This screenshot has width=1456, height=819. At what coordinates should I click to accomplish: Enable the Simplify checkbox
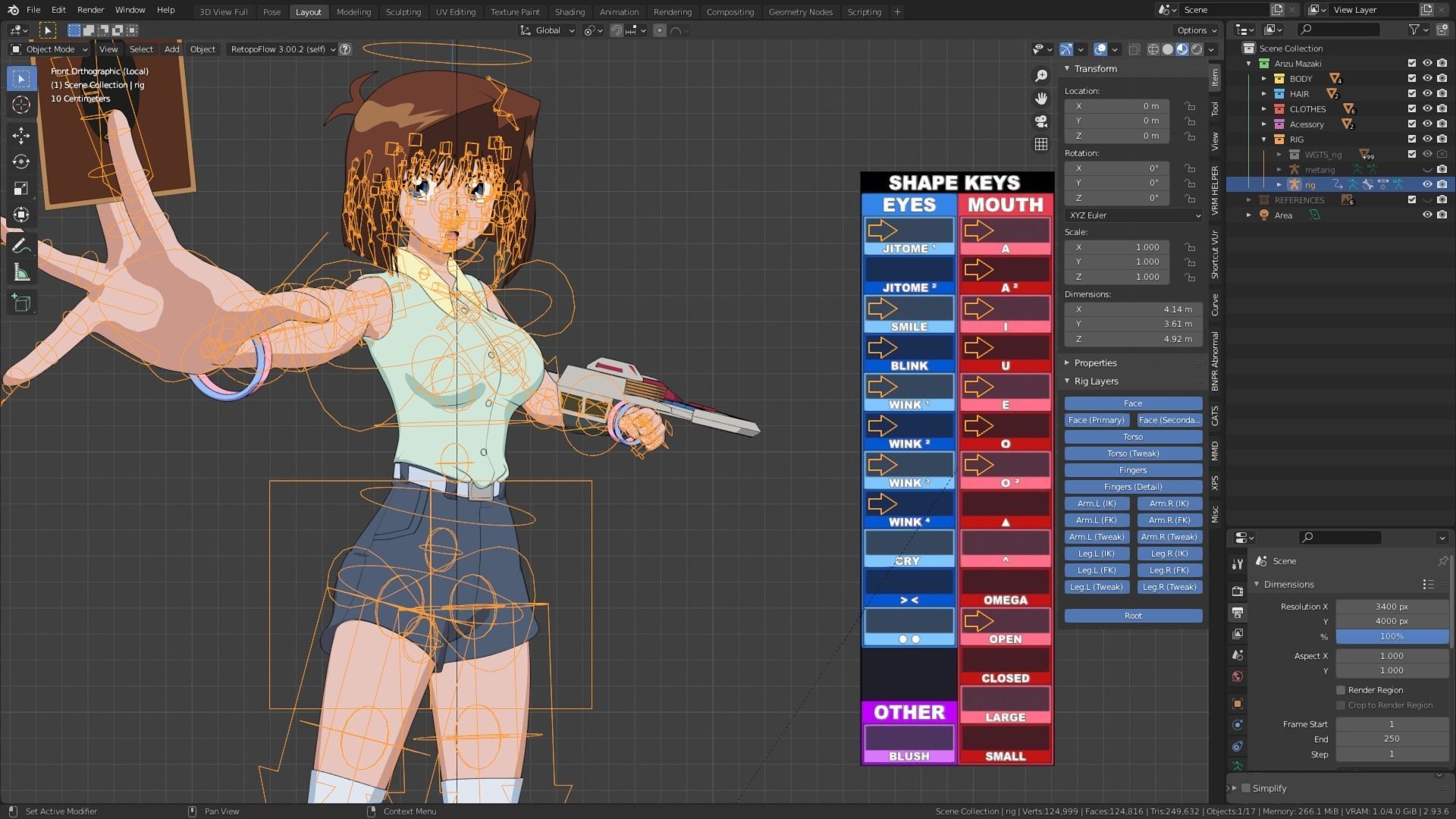1245,789
